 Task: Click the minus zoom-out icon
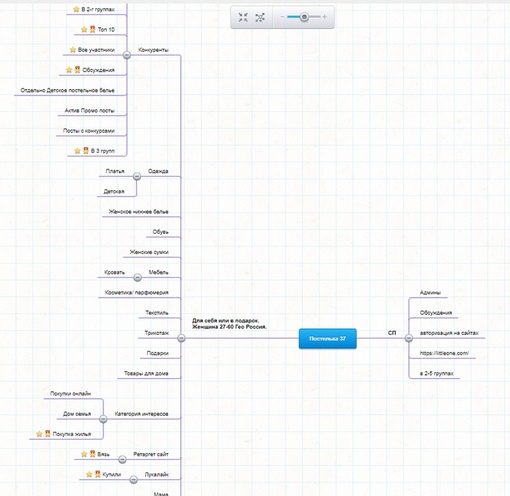pyautogui.click(x=282, y=17)
